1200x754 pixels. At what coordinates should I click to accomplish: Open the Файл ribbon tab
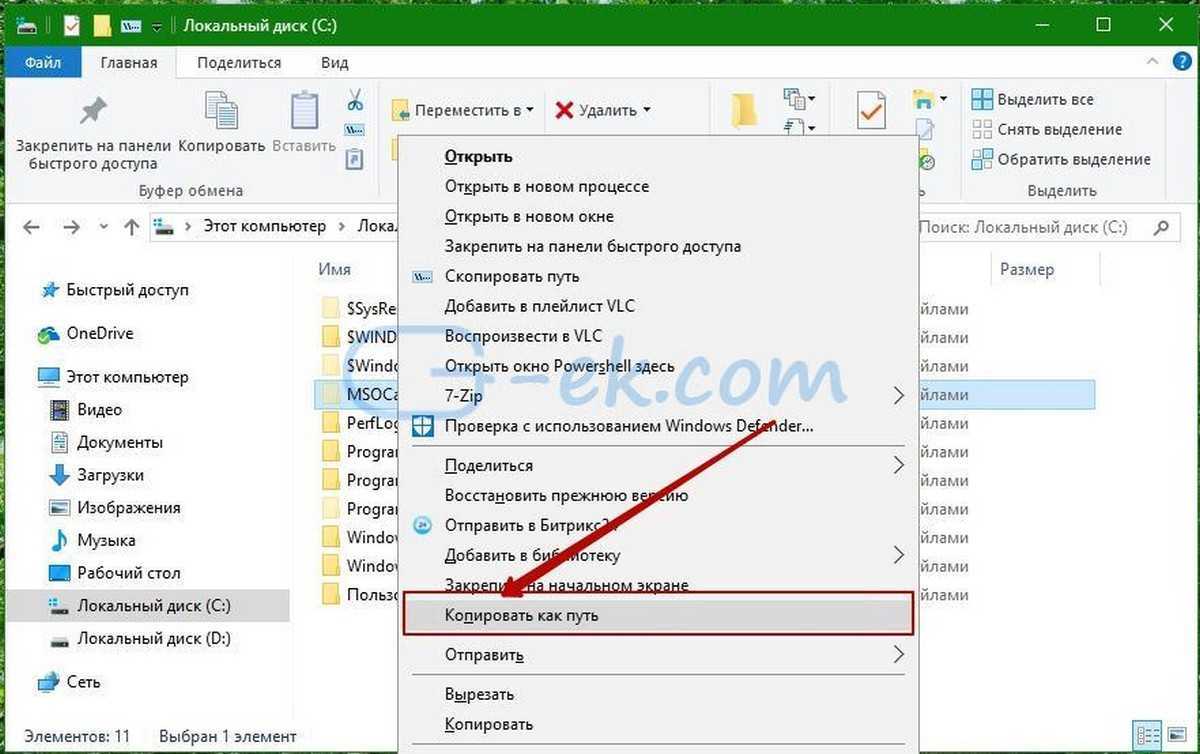tap(43, 63)
